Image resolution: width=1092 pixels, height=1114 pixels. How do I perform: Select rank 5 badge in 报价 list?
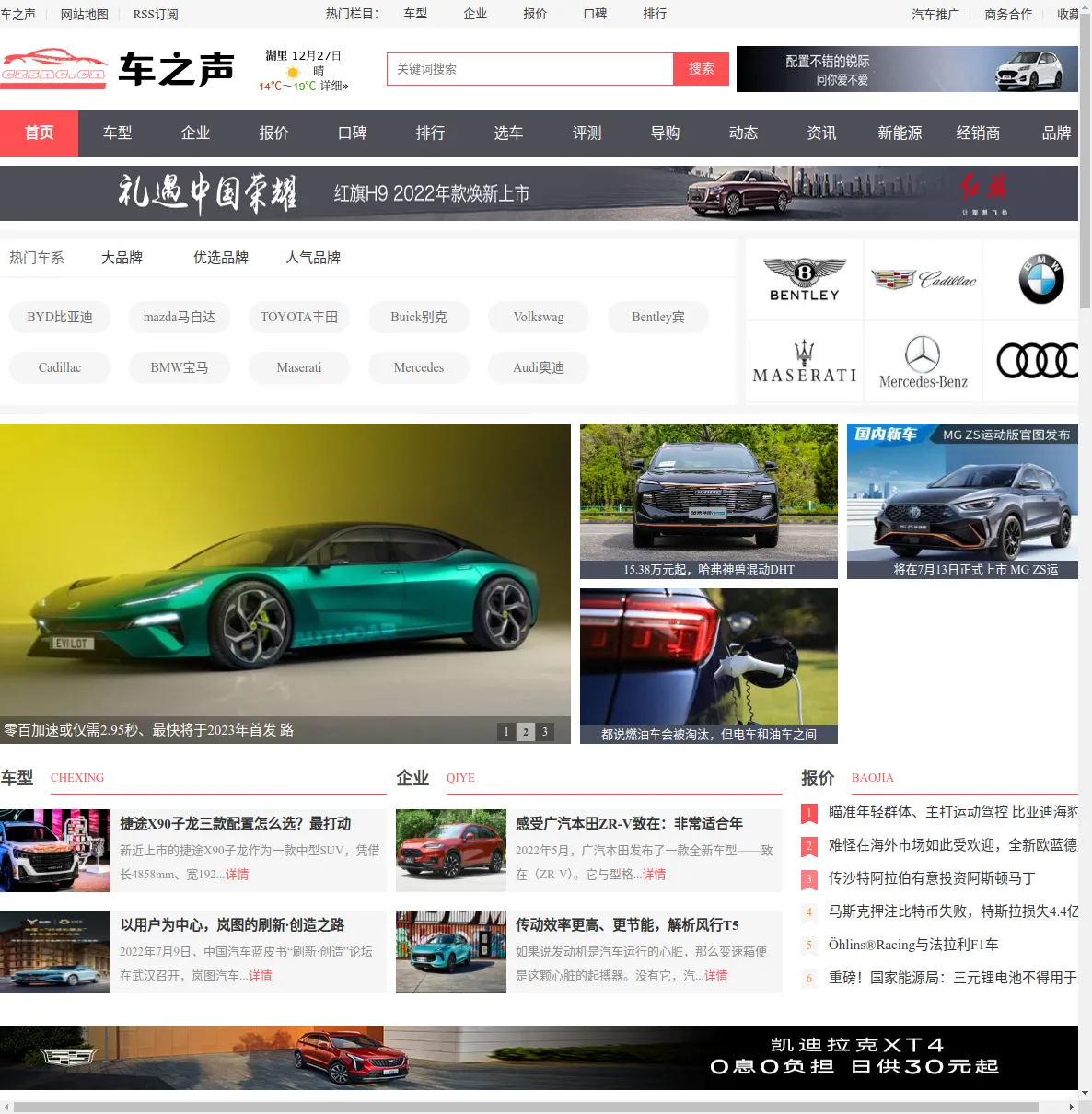click(809, 946)
